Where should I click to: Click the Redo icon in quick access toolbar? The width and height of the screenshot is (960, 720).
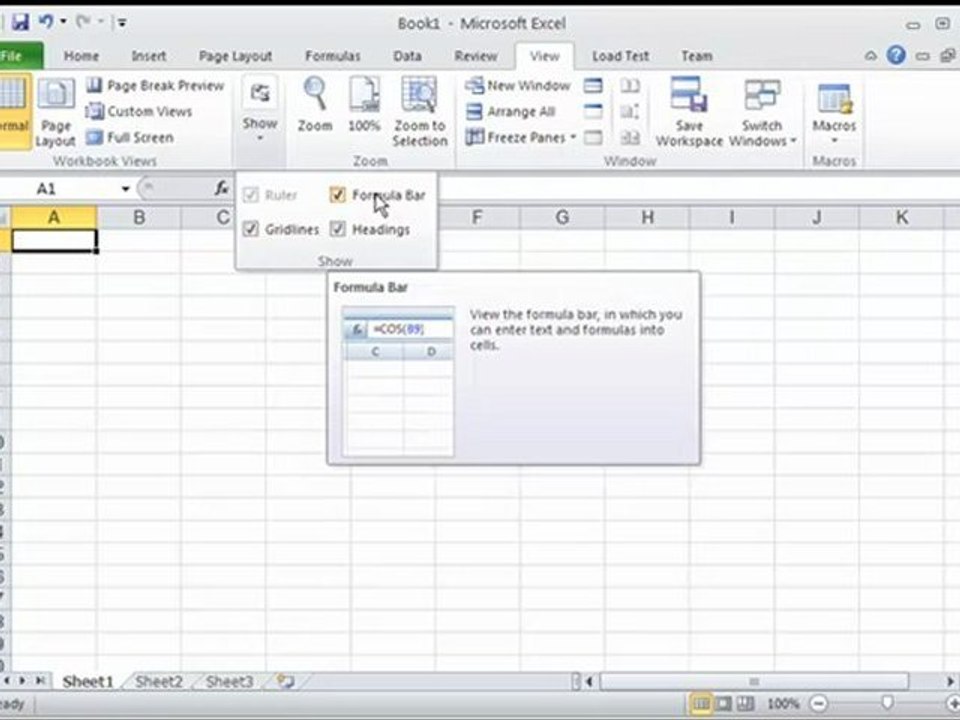[83, 23]
